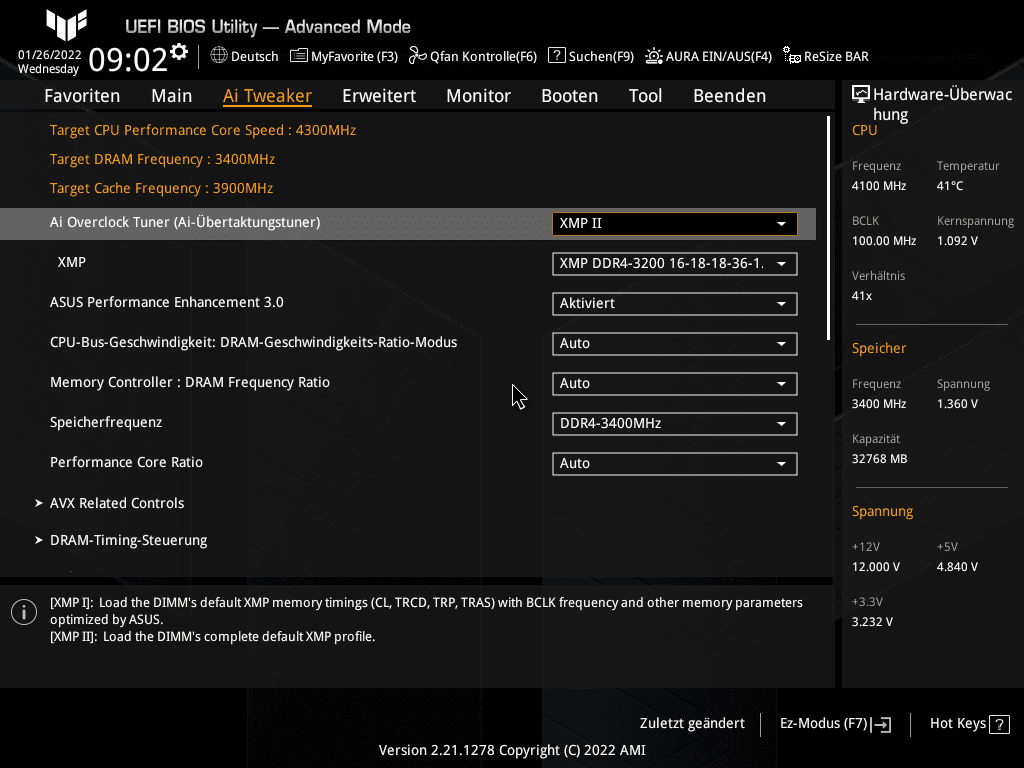Screen dimensions: 1024x768
Task: Click Kapazität 32768 MB value
Action: point(879,459)
